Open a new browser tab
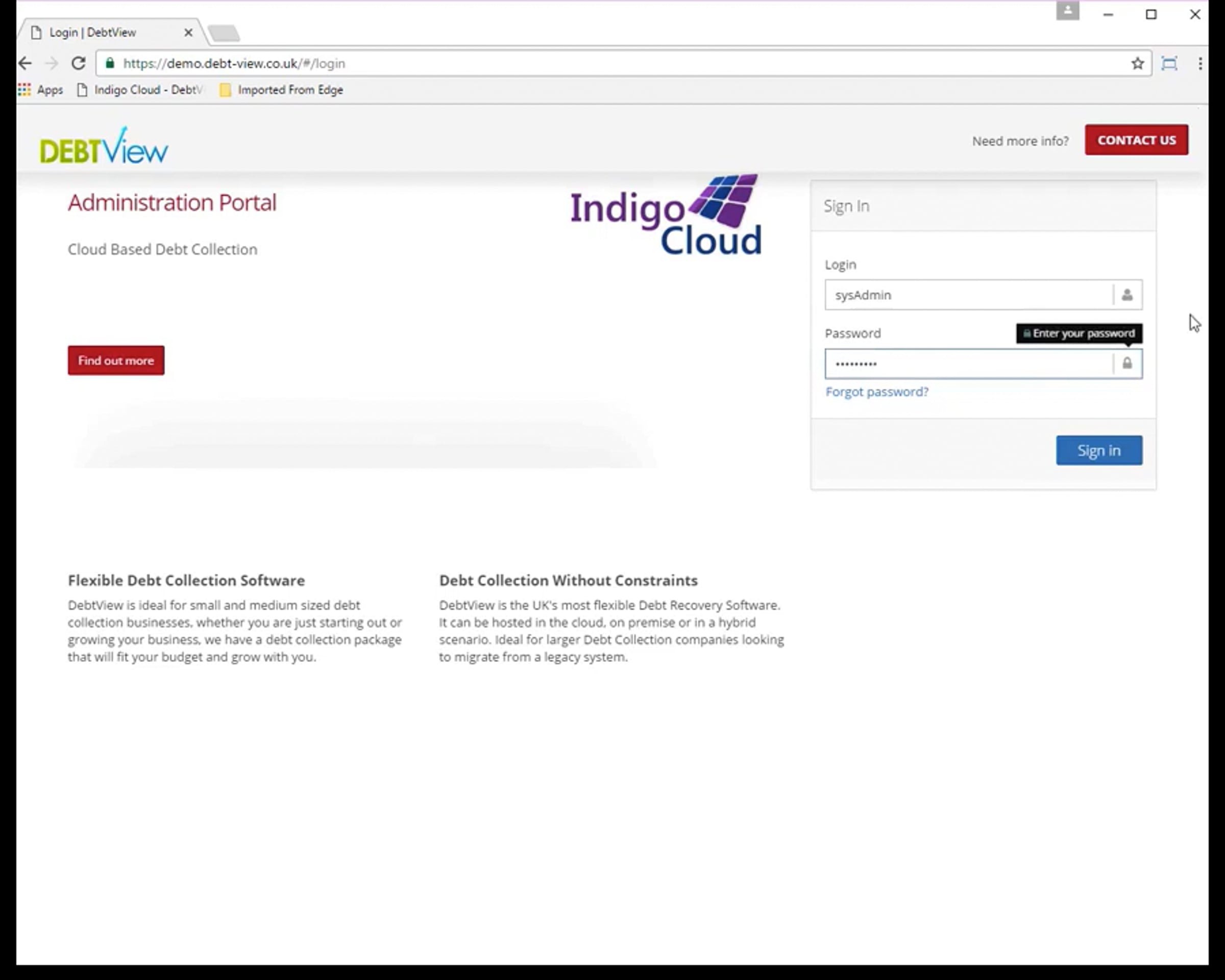Screen dimensions: 1225x980 224,34
